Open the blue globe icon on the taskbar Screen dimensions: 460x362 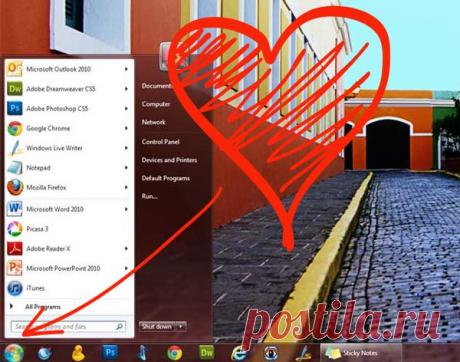pos(45,353)
